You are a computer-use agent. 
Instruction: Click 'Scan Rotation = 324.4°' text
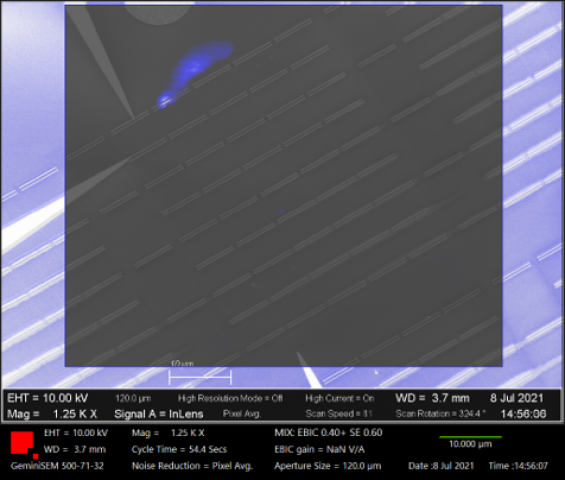[x=441, y=414]
